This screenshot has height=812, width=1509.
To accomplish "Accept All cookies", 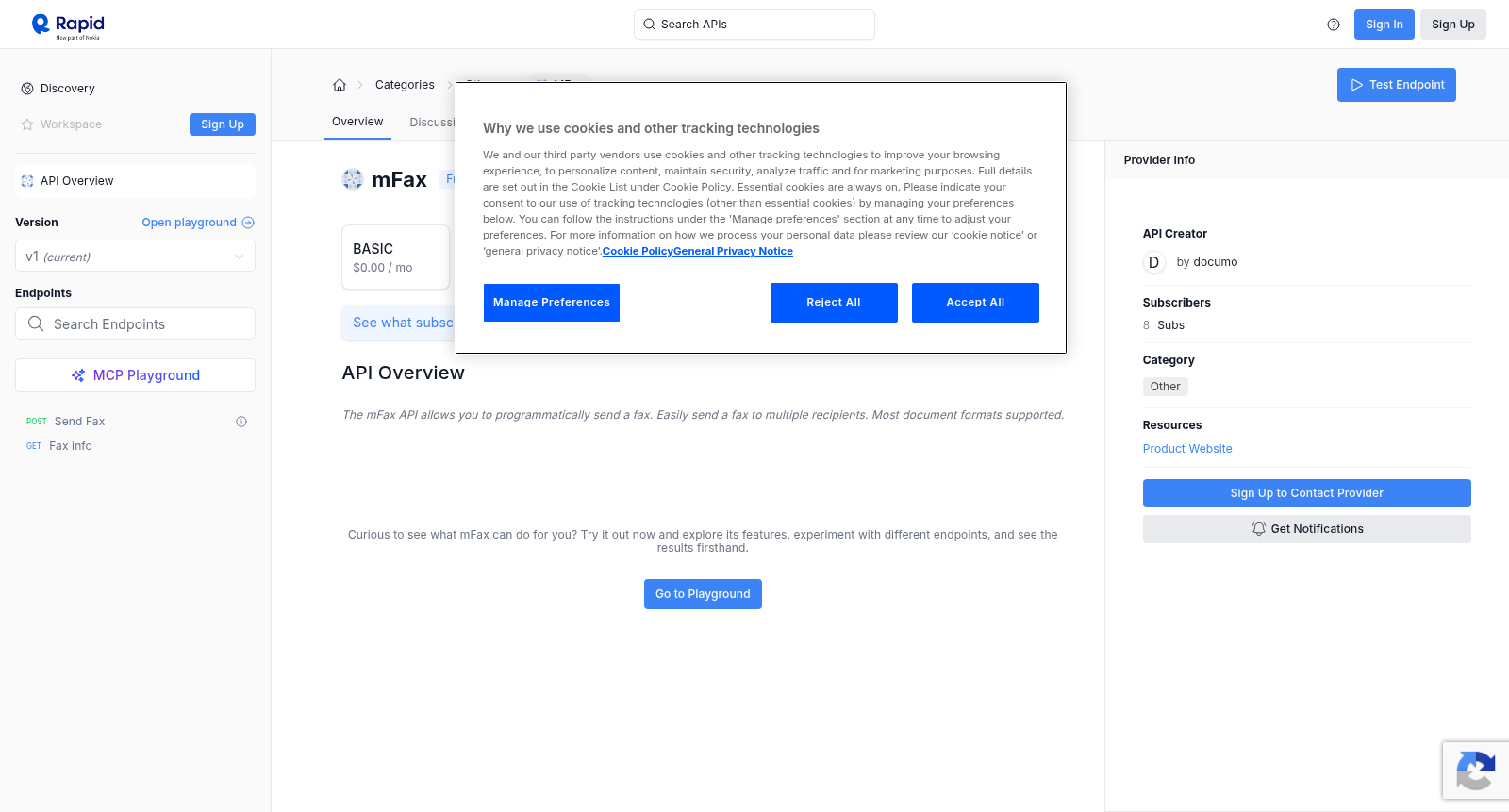I will tap(975, 303).
